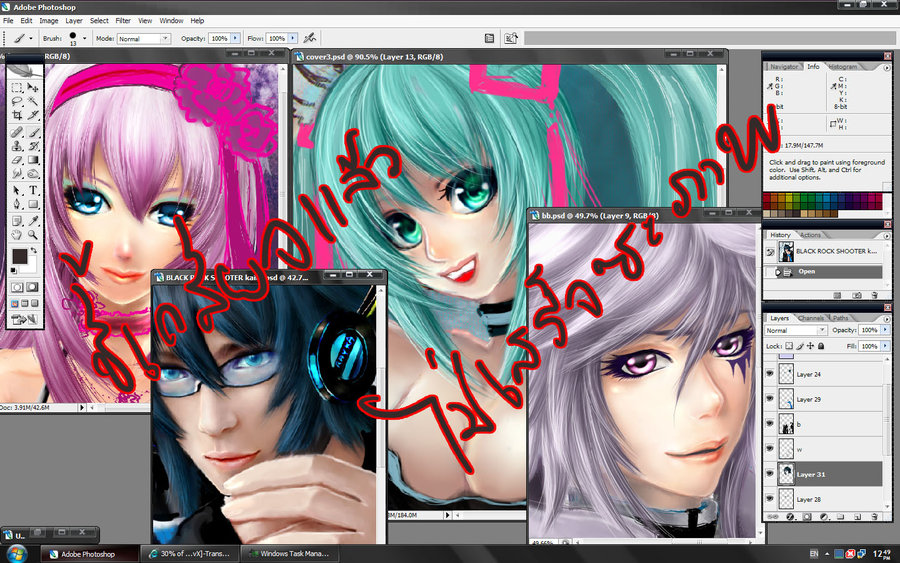Open brush Mode dropdown in options bar
The width and height of the screenshot is (900, 563).
click(144, 38)
